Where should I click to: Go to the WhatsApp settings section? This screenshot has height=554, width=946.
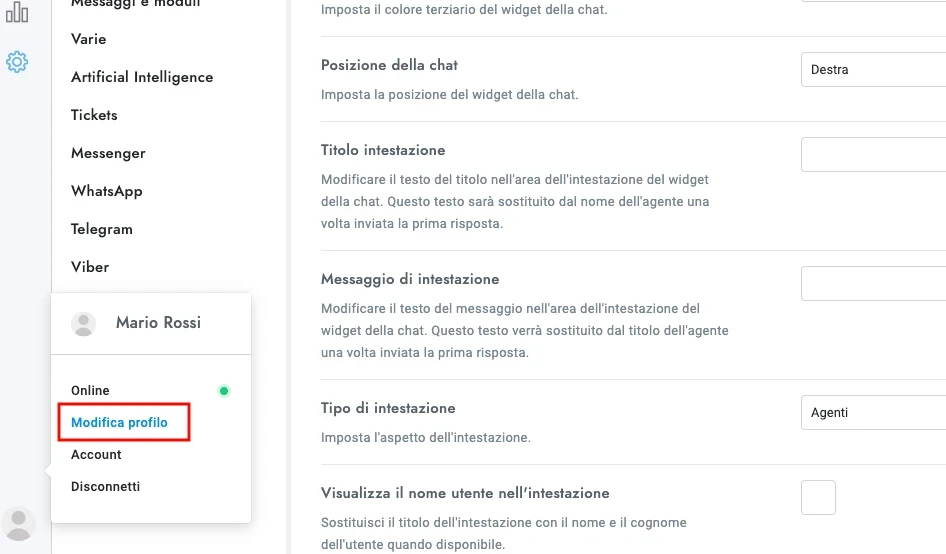tap(107, 191)
